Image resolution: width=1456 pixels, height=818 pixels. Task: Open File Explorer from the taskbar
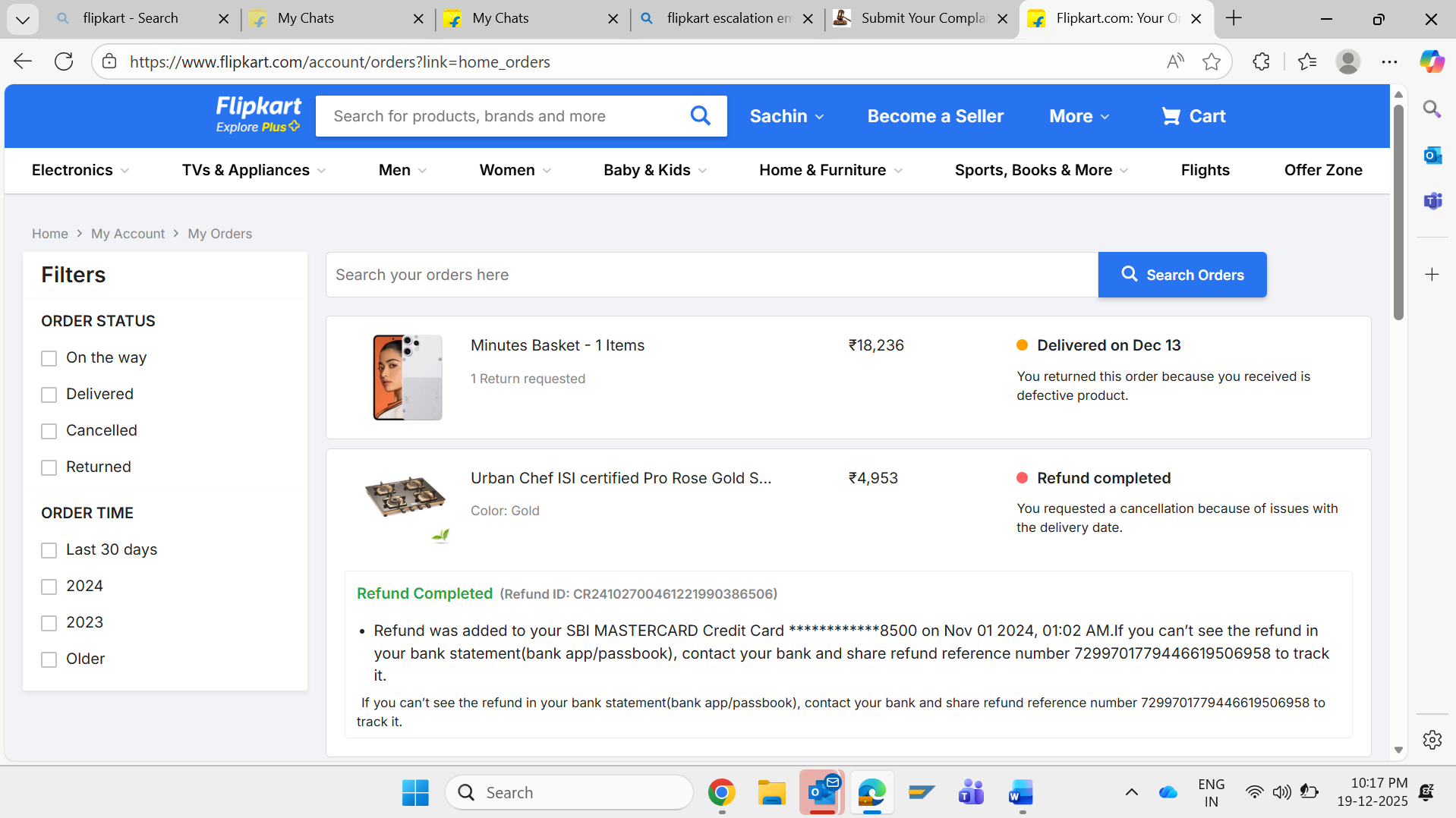click(771, 793)
